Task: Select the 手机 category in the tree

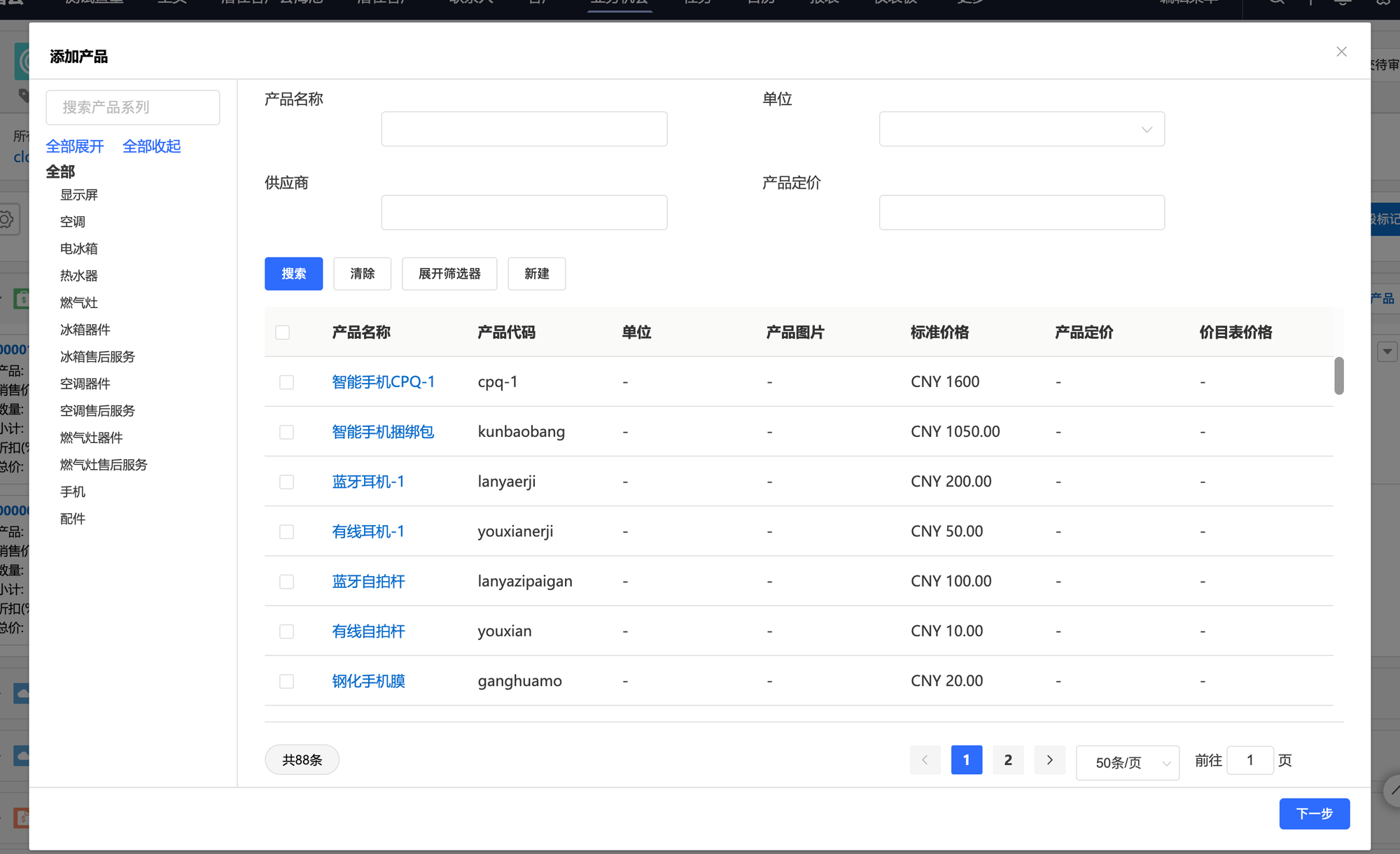Action: click(x=73, y=492)
